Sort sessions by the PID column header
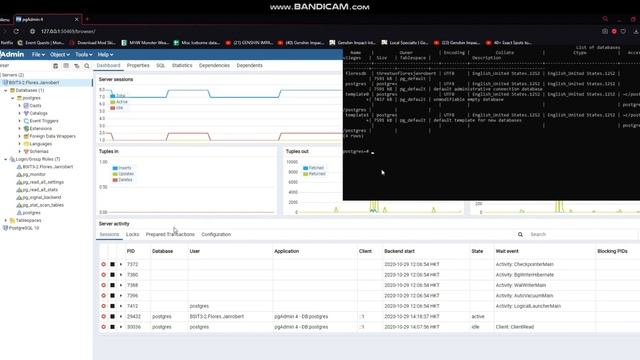The height and width of the screenshot is (360, 640). coord(131,251)
